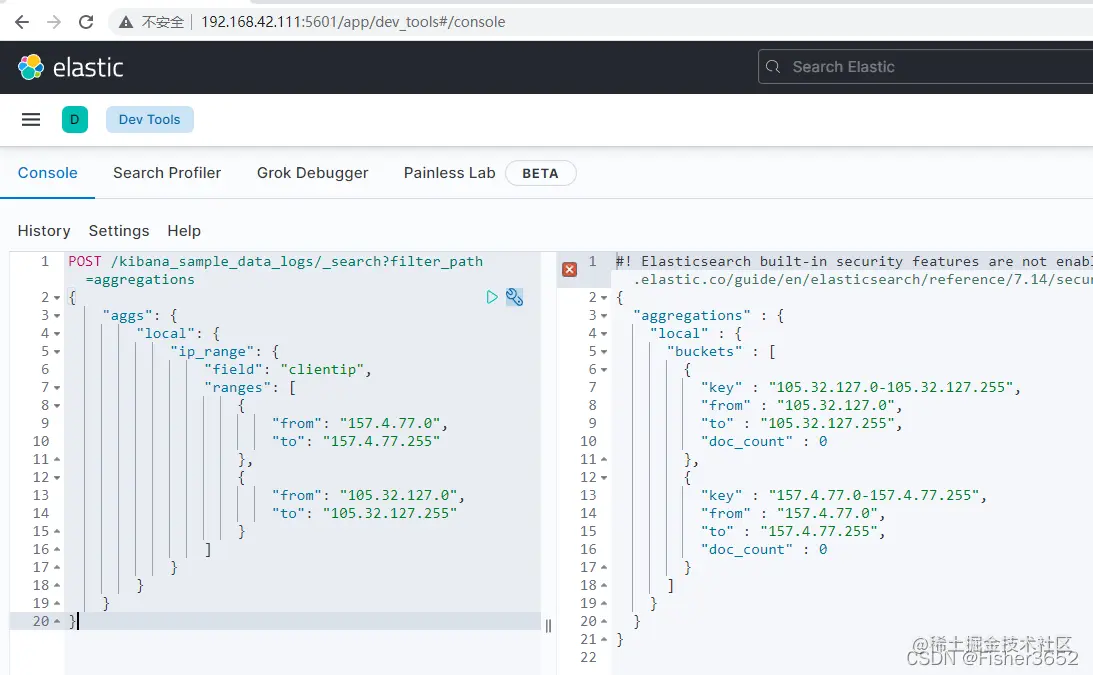The image size is (1093, 675).
Task: Click the search magnifier icon
Action: click(x=772, y=67)
